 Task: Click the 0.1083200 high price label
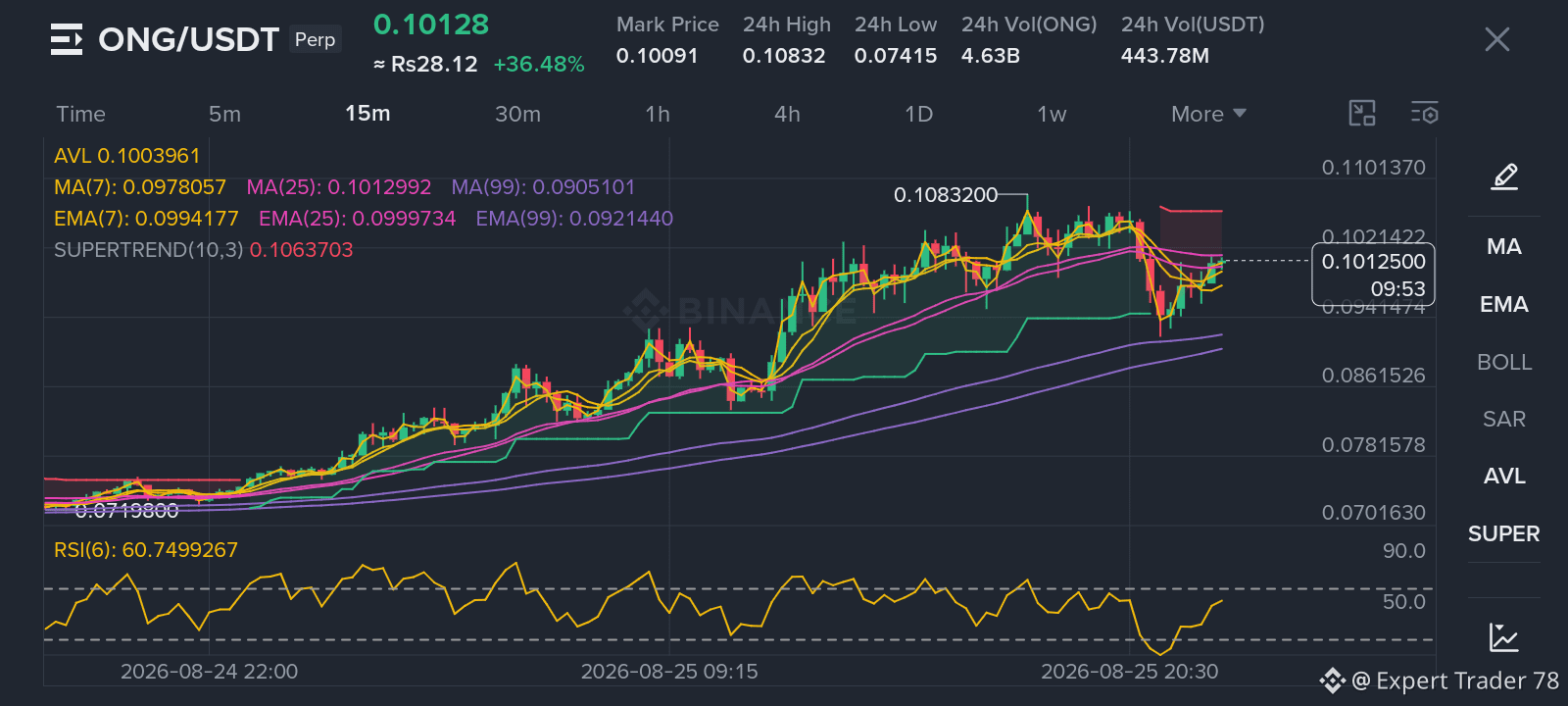(x=945, y=195)
